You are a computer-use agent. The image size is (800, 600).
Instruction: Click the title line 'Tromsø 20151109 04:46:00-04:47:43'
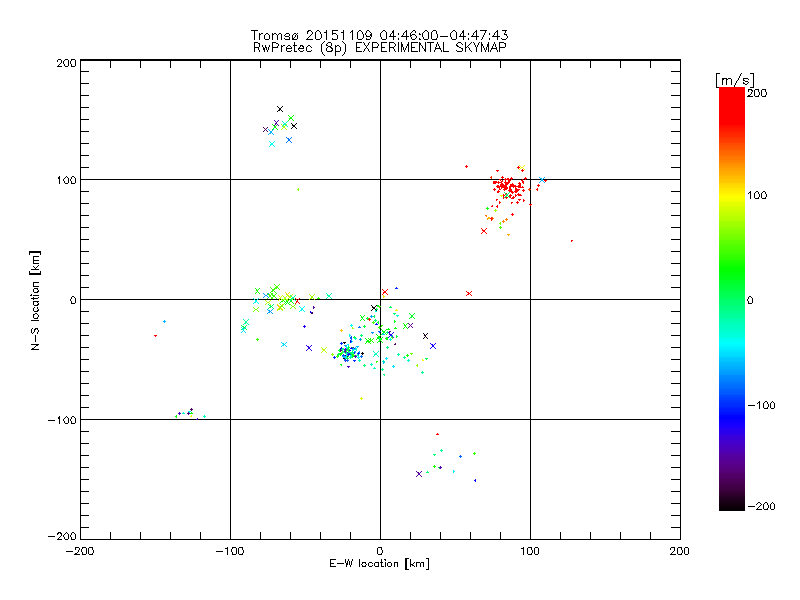[379, 35]
